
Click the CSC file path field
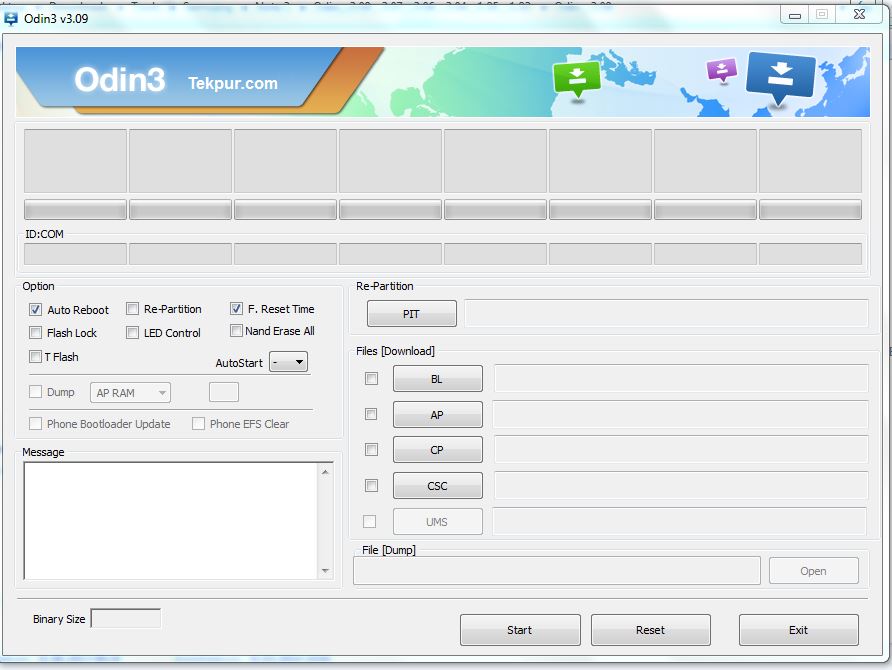pos(681,485)
